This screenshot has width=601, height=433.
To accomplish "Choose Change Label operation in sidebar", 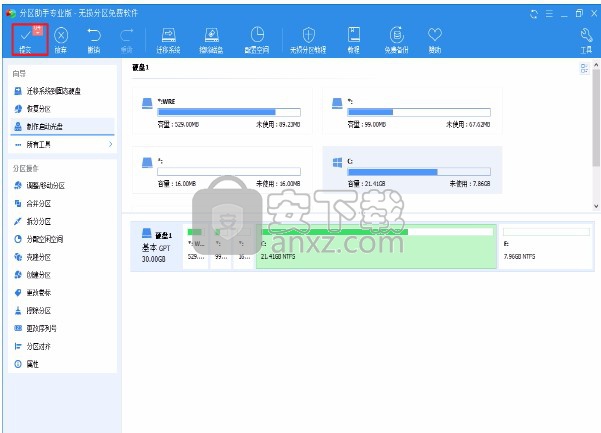I will pyautogui.click(x=63, y=293).
